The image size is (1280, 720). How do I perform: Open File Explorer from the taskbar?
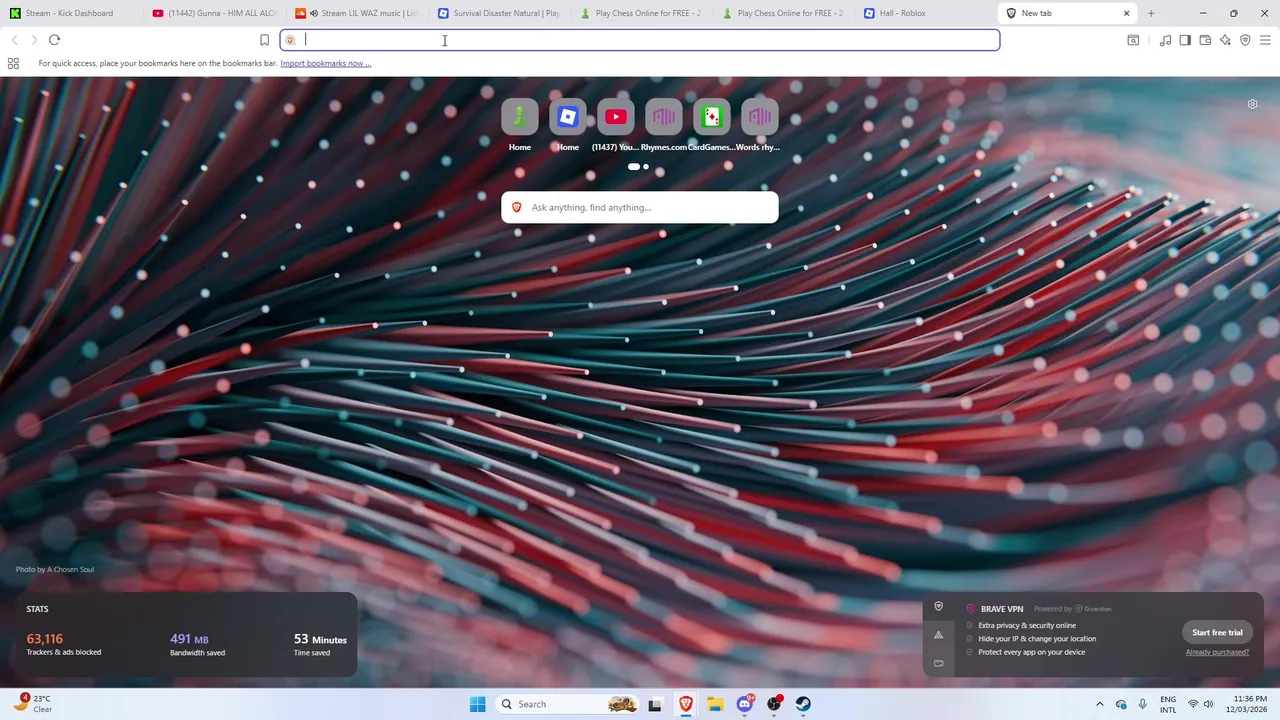tap(715, 704)
